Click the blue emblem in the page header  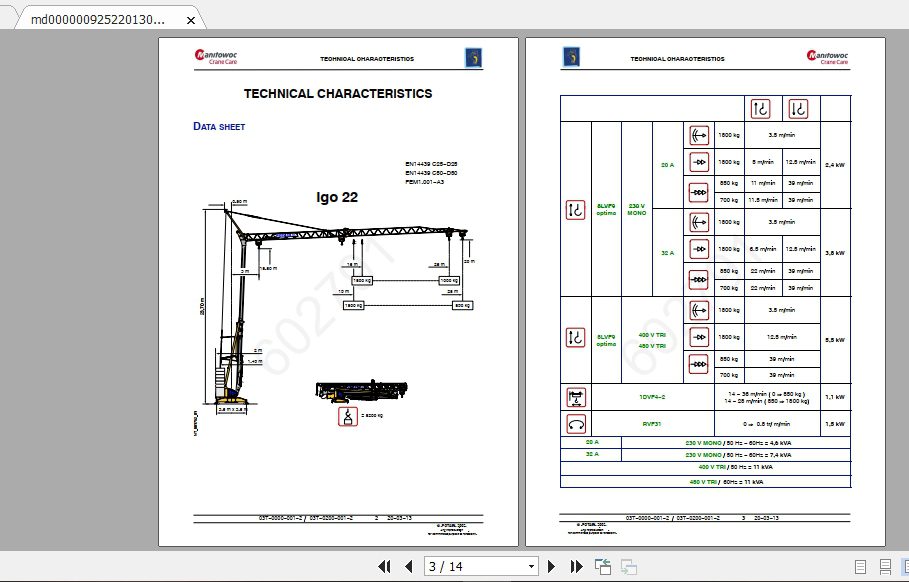pyautogui.click(x=472, y=57)
